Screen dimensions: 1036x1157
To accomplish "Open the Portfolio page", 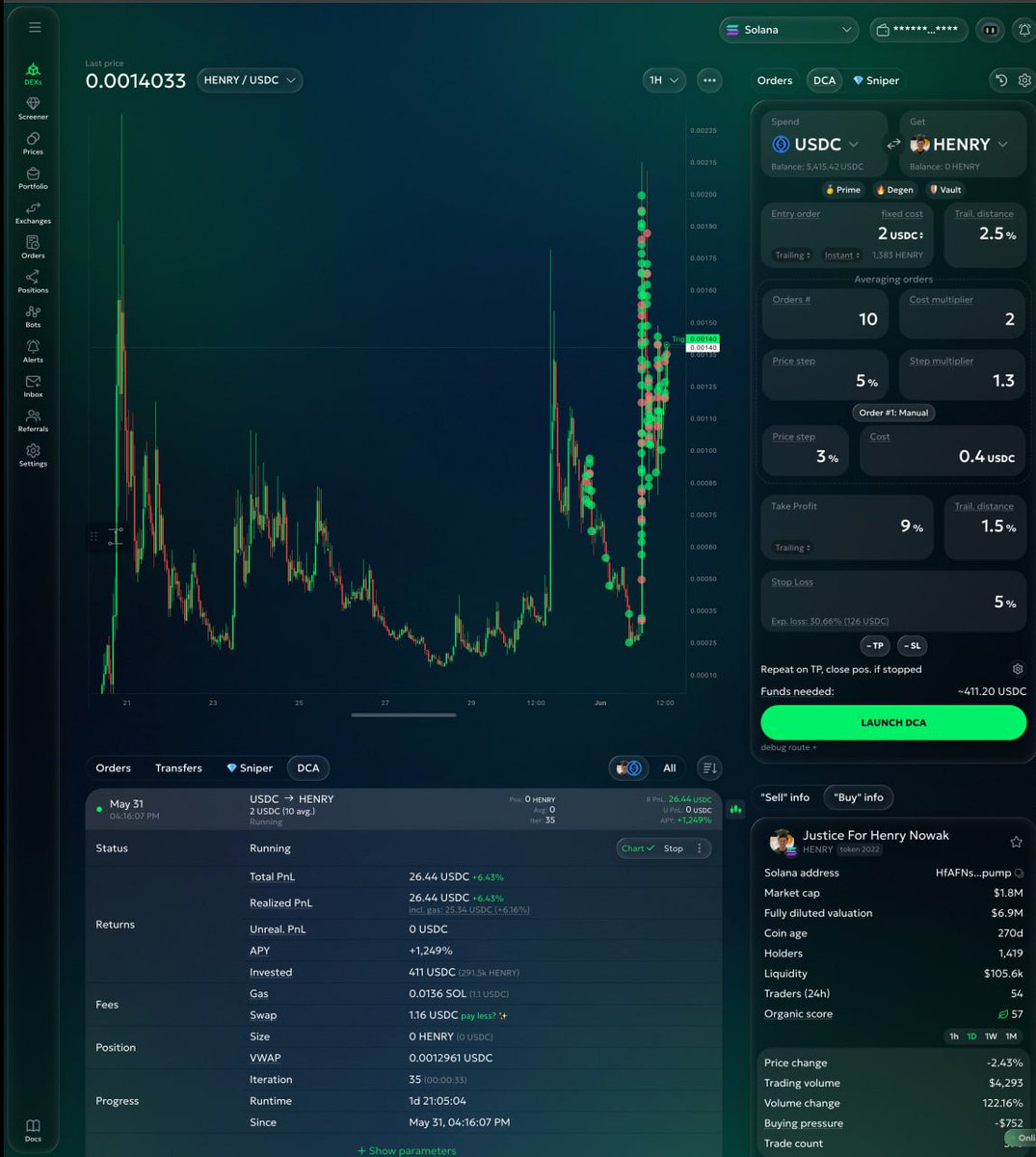I will coord(33,177).
